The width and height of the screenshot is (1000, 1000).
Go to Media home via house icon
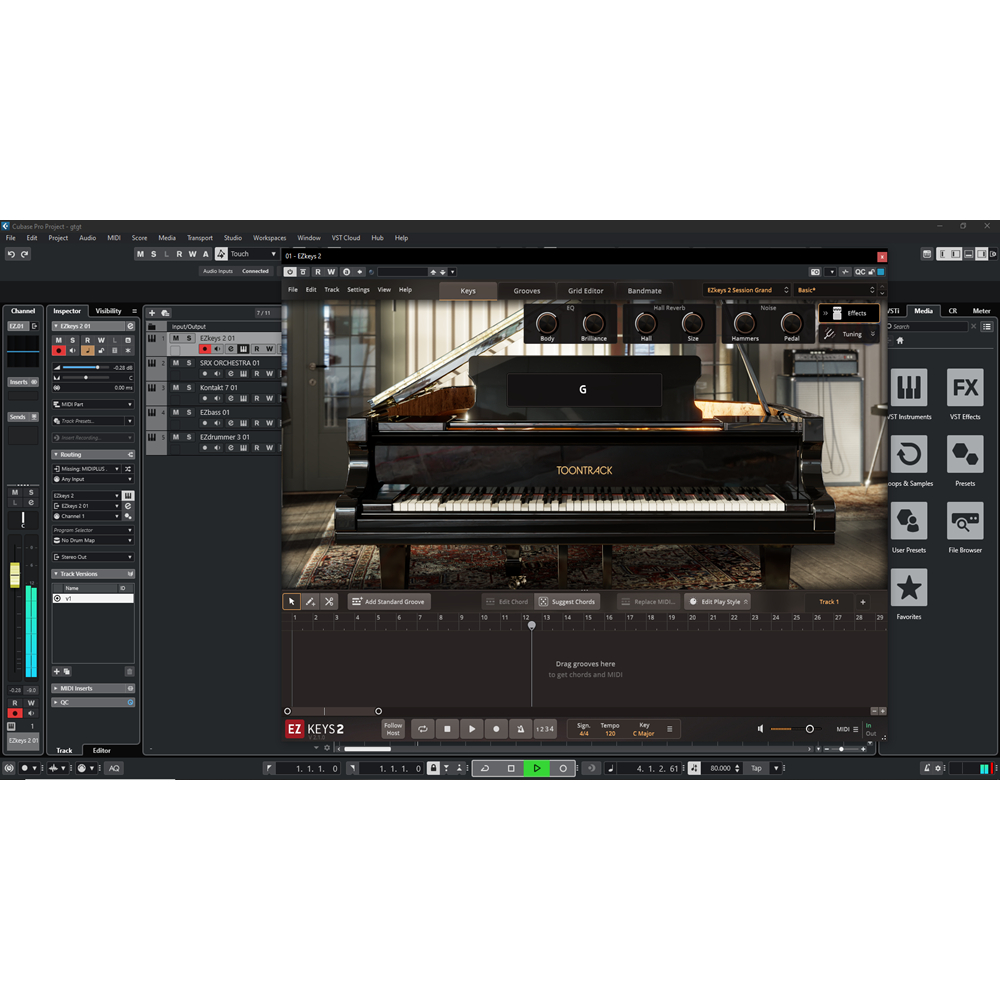point(900,341)
